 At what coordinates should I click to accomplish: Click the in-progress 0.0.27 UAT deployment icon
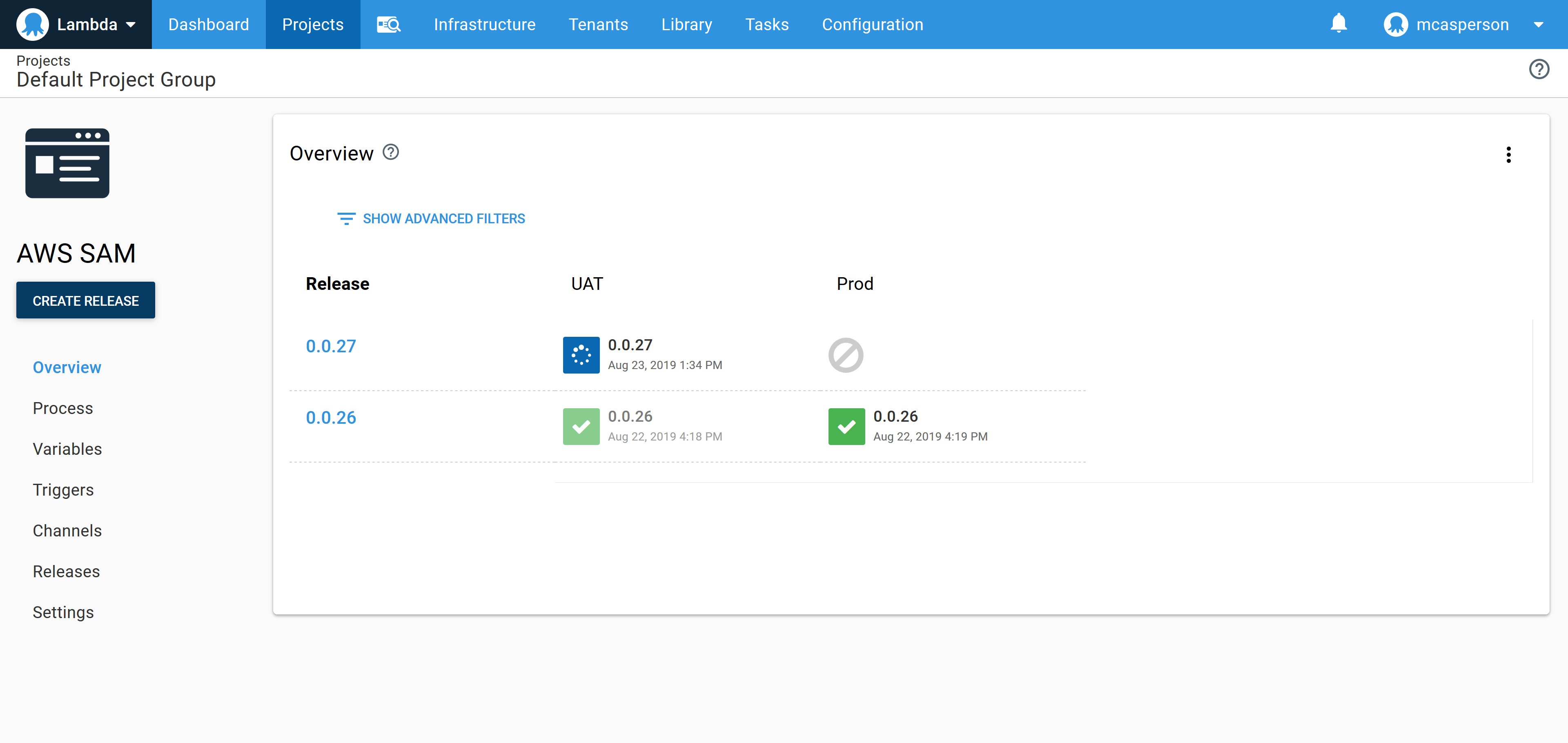581,355
